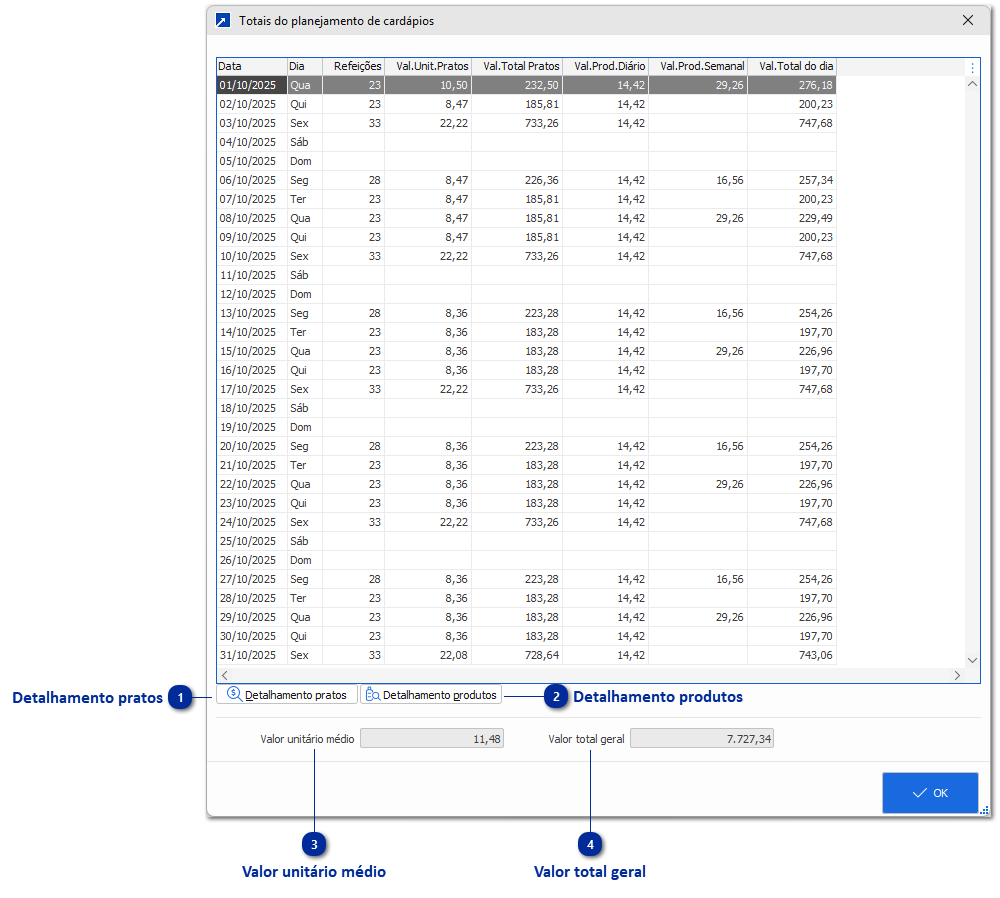Select row dated 07/10/2025

coord(526,199)
